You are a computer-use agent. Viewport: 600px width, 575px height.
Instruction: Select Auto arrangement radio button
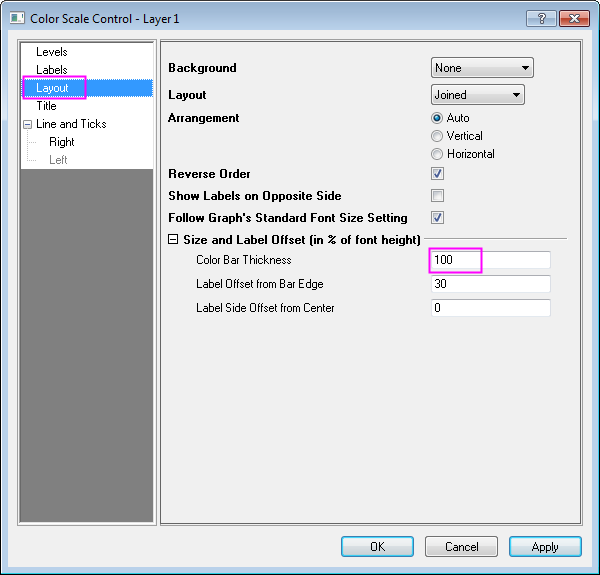pyautogui.click(x=437, y=118)
